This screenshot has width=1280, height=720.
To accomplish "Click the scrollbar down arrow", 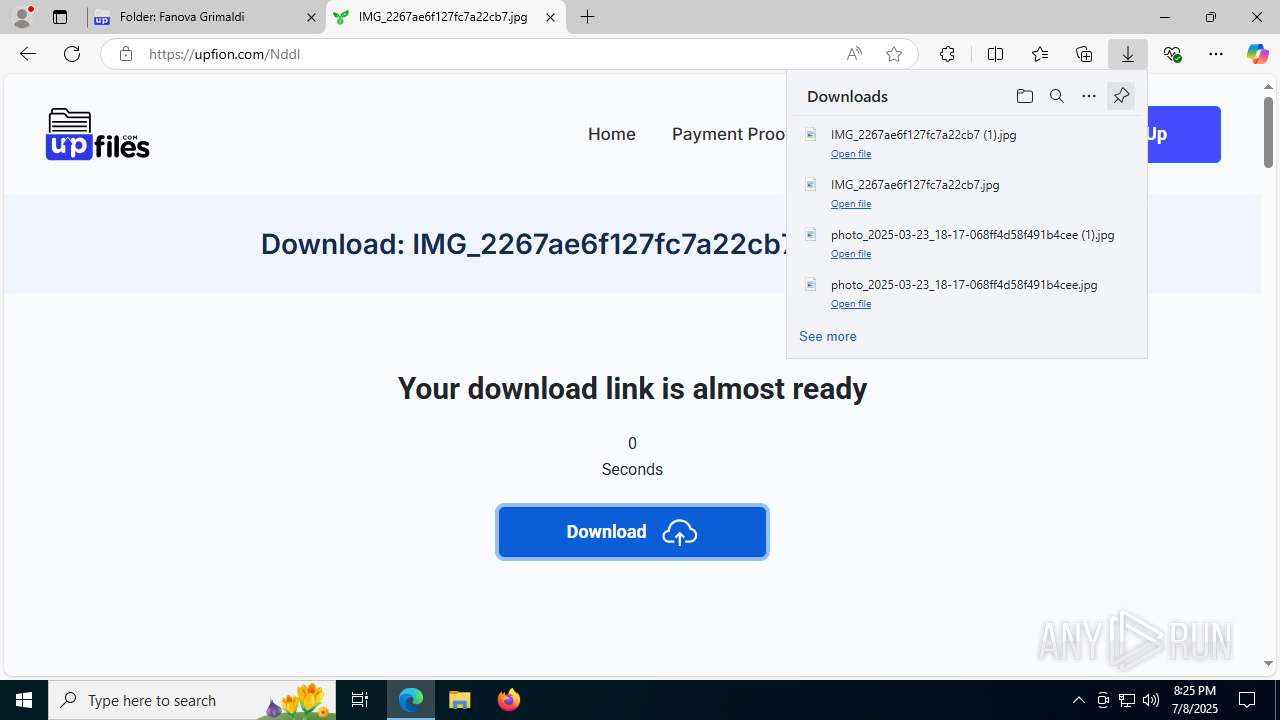I will click(1268, 663).
